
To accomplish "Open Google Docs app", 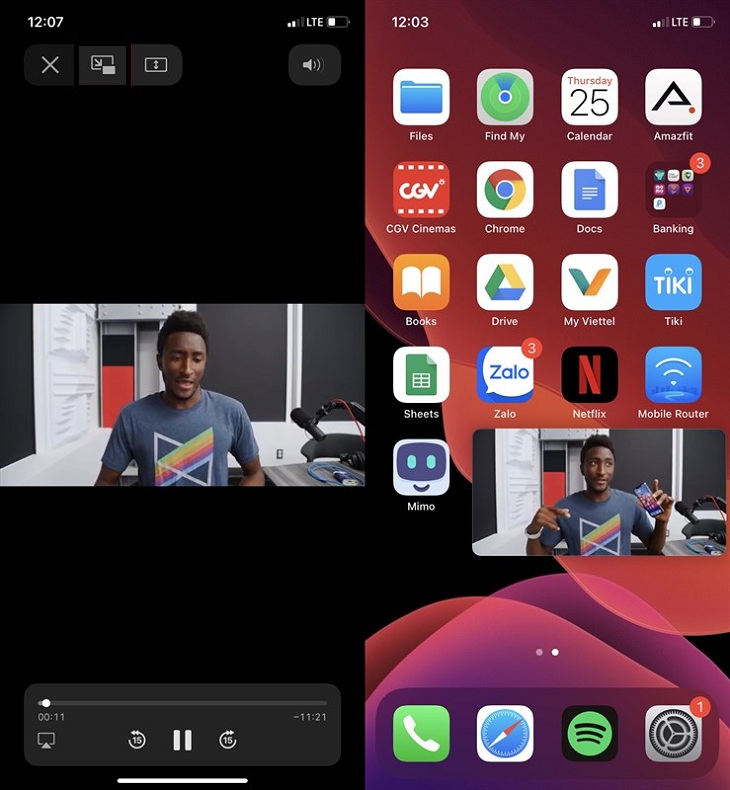I will (589, 189).
